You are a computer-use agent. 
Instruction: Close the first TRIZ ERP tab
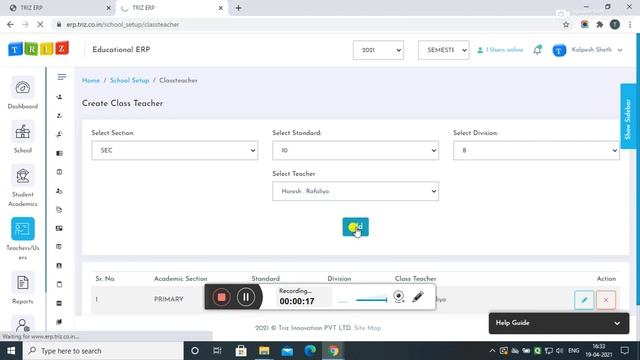109,8
